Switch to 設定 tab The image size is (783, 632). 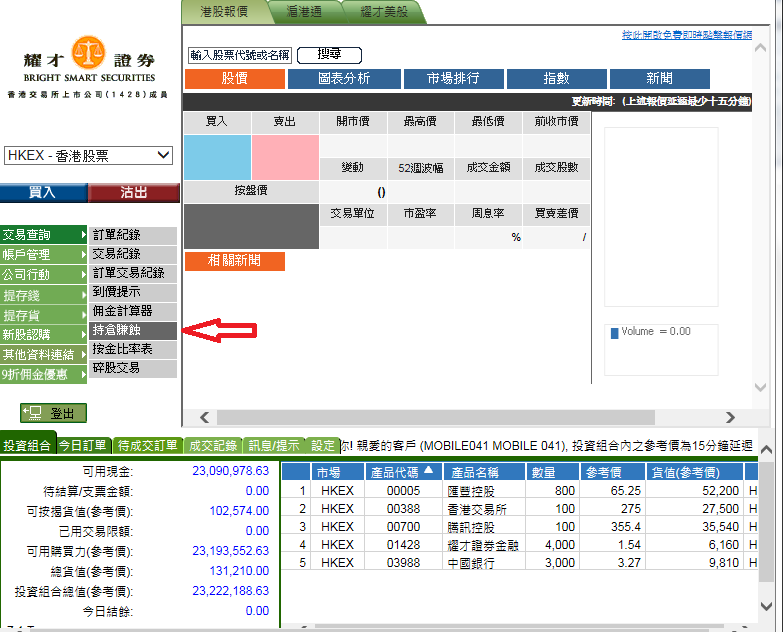(322, 445)
